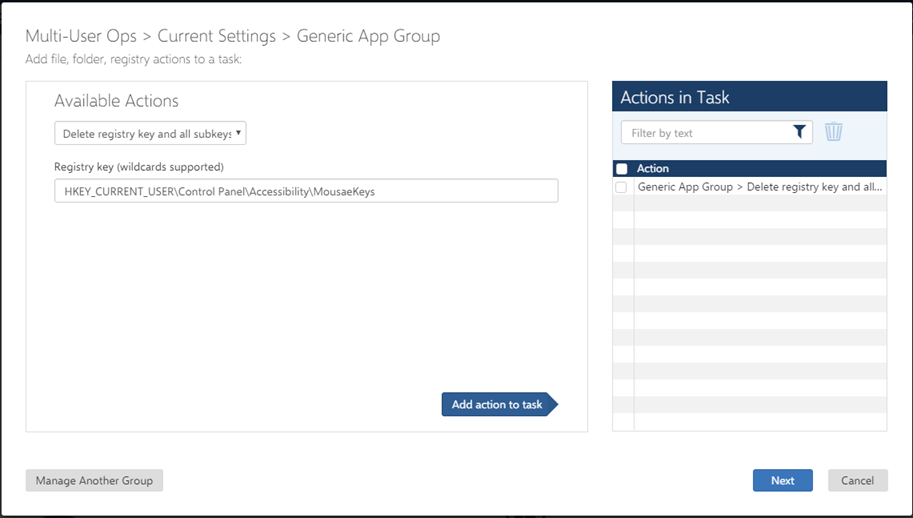Click the funnel filter icon
Image resolution: width=913 pixels, height=518 pixels.
pos(799,132)
